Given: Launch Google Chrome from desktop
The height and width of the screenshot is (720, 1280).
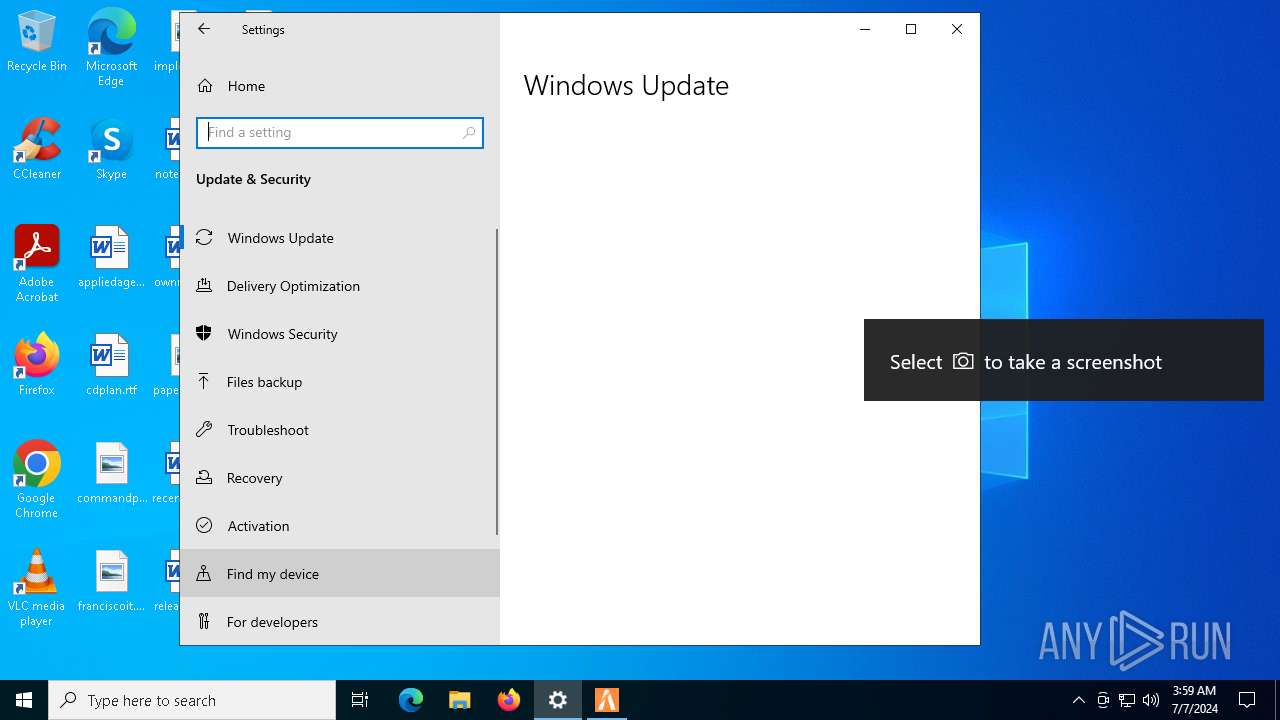Looking at the screenshot, I should point(37,480).
